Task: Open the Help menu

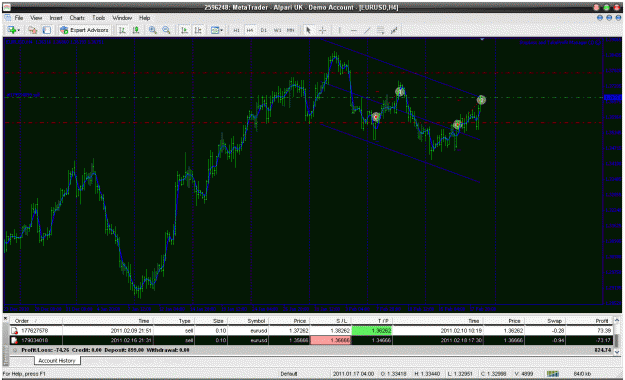Action: pos(144,18)
